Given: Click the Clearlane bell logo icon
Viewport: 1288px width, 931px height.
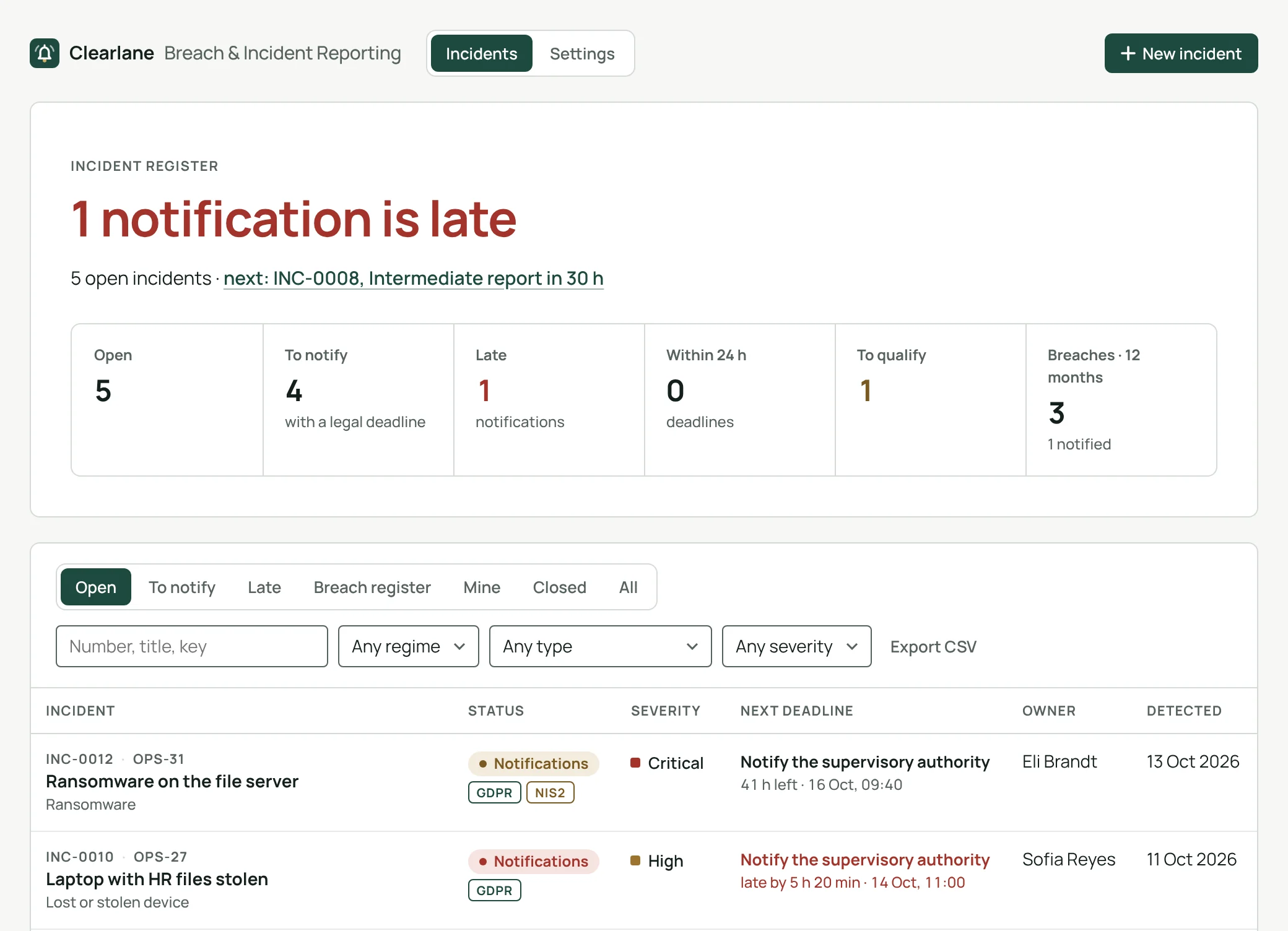Looking at the screenshot, I should click(45, 53).
